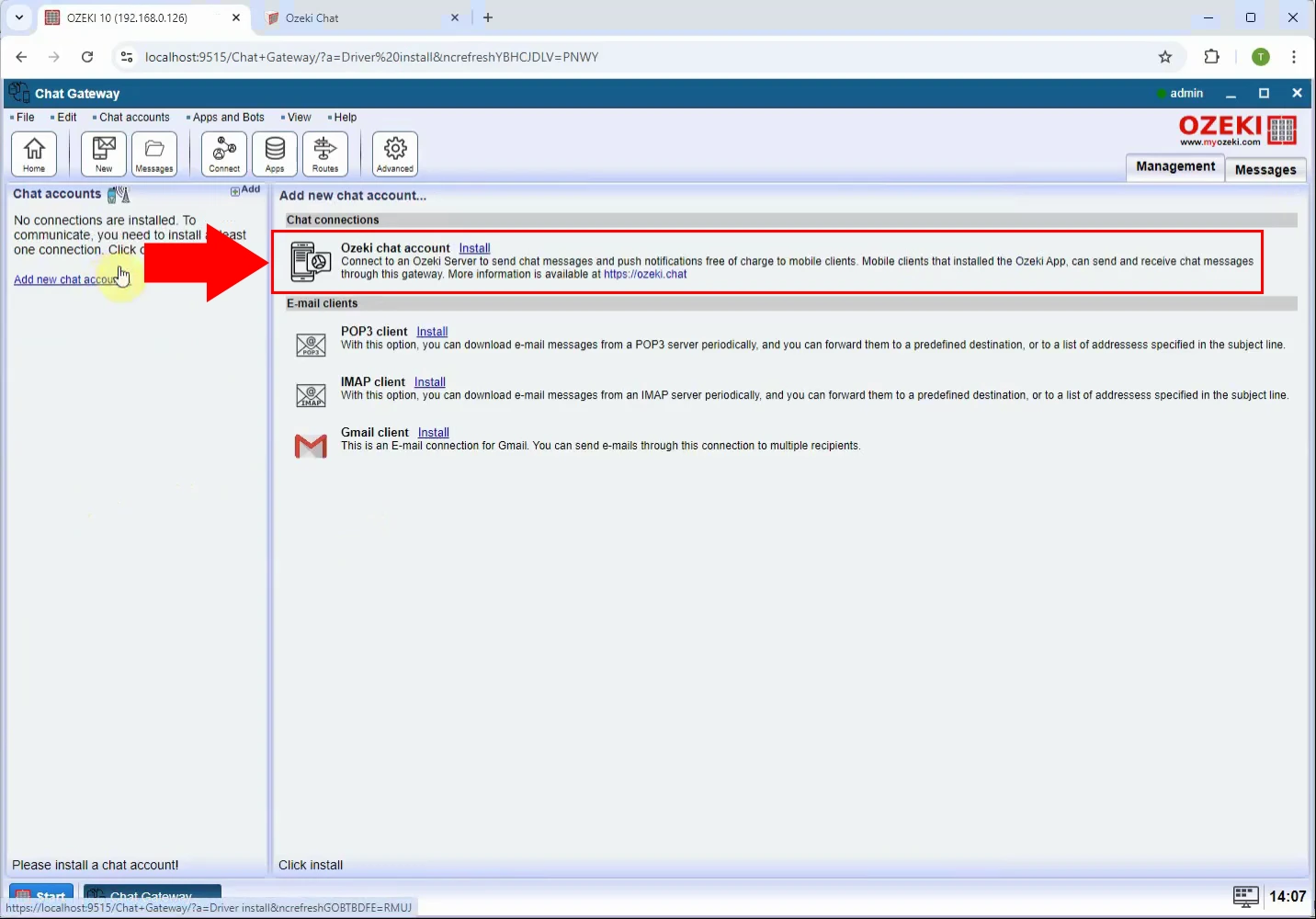1316x919 pixels.
Task: Open the Apps database toolbar icon
Action: point(275,153)
